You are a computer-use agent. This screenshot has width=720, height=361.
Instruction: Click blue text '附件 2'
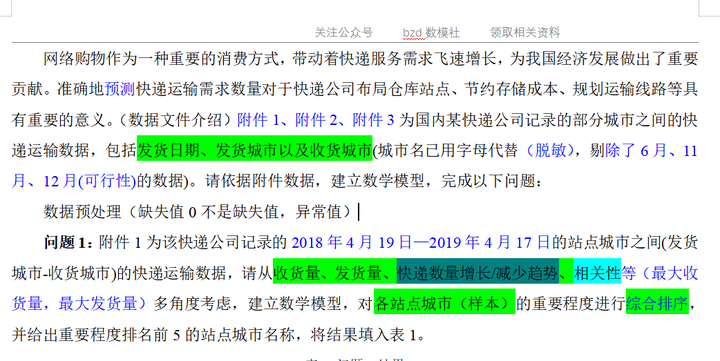316,120
